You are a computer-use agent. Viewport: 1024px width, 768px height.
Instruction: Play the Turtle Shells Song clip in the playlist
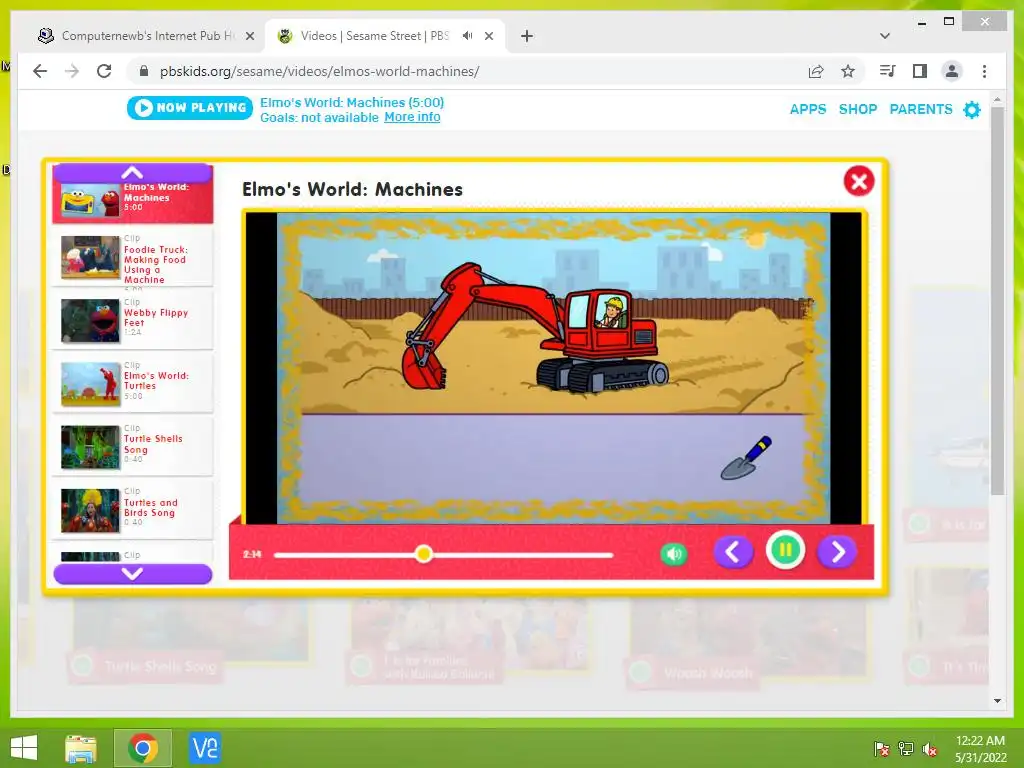pyautogui.click(x=133, y=446)
